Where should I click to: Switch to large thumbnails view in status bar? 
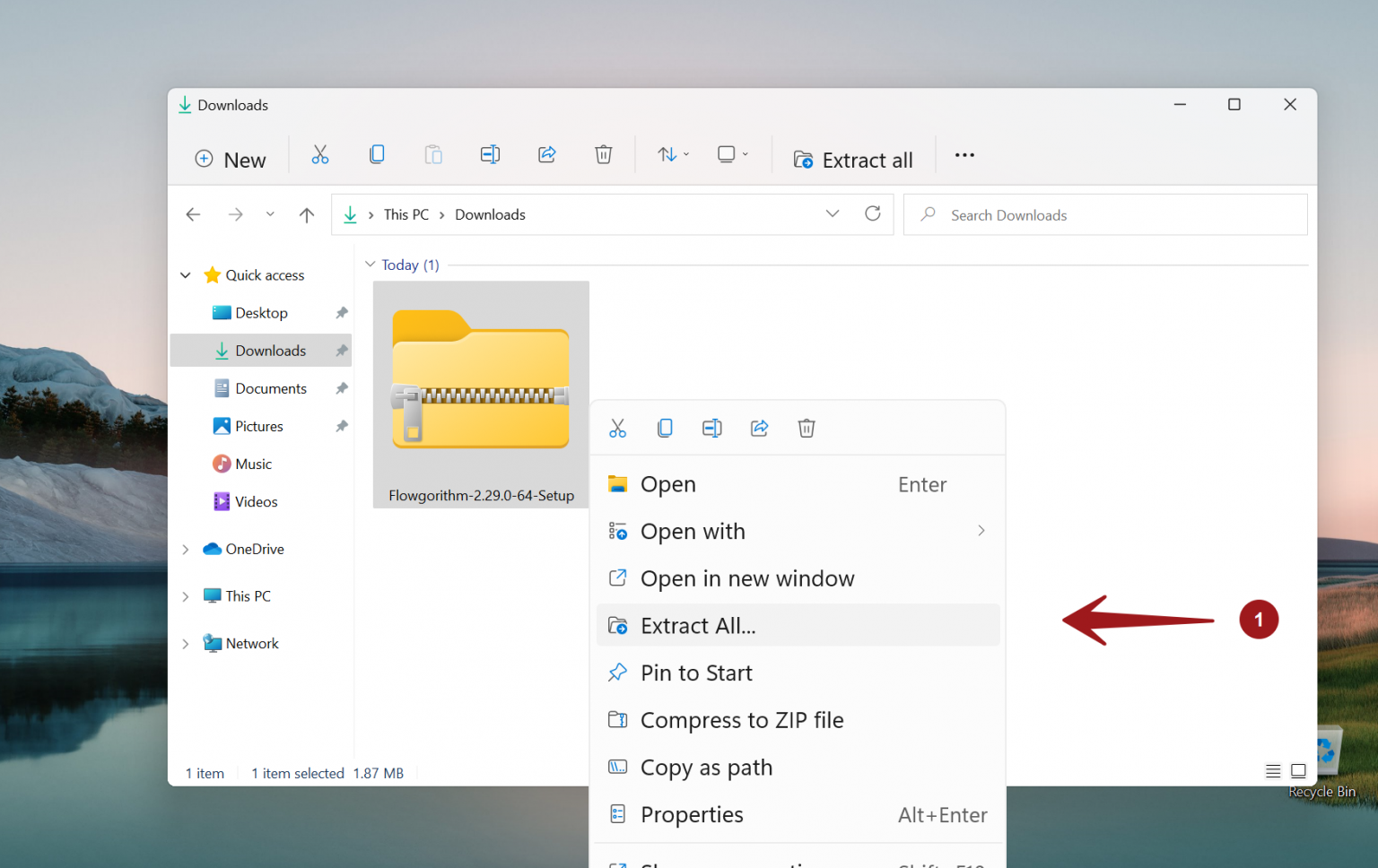1298,771
